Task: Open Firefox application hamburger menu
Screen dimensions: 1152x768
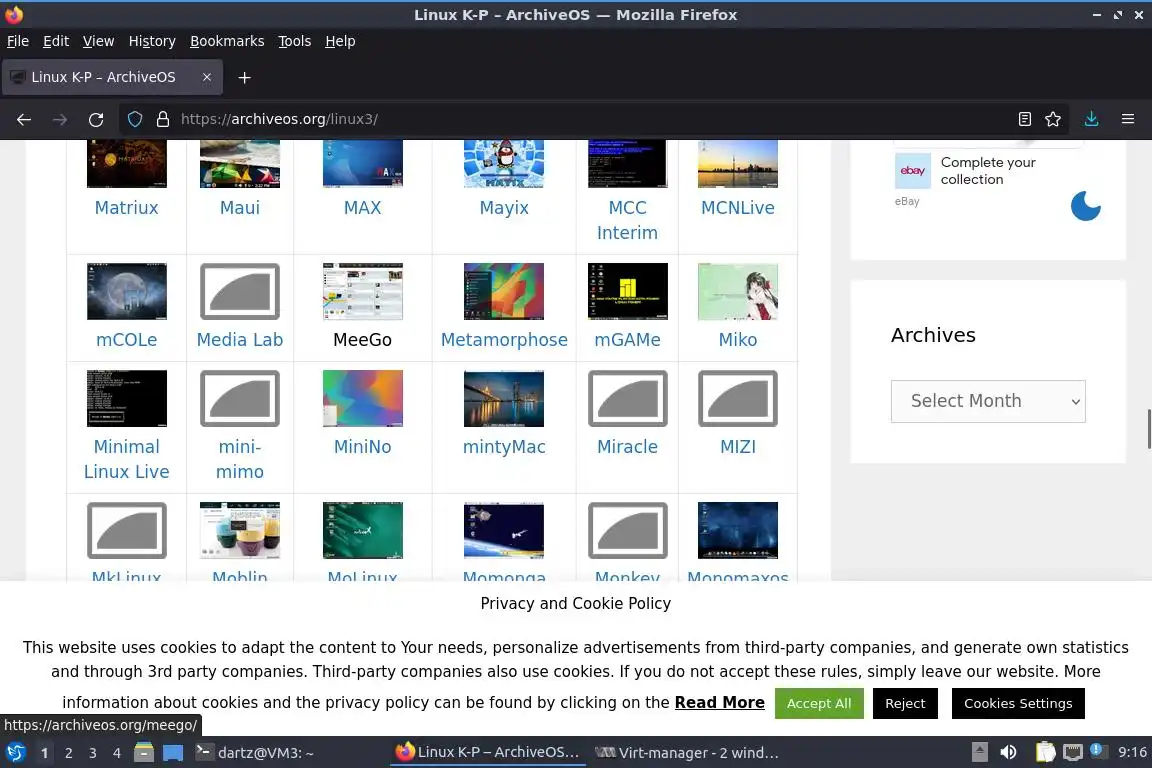Action: pyautogui.click(x=1128, y=119)
